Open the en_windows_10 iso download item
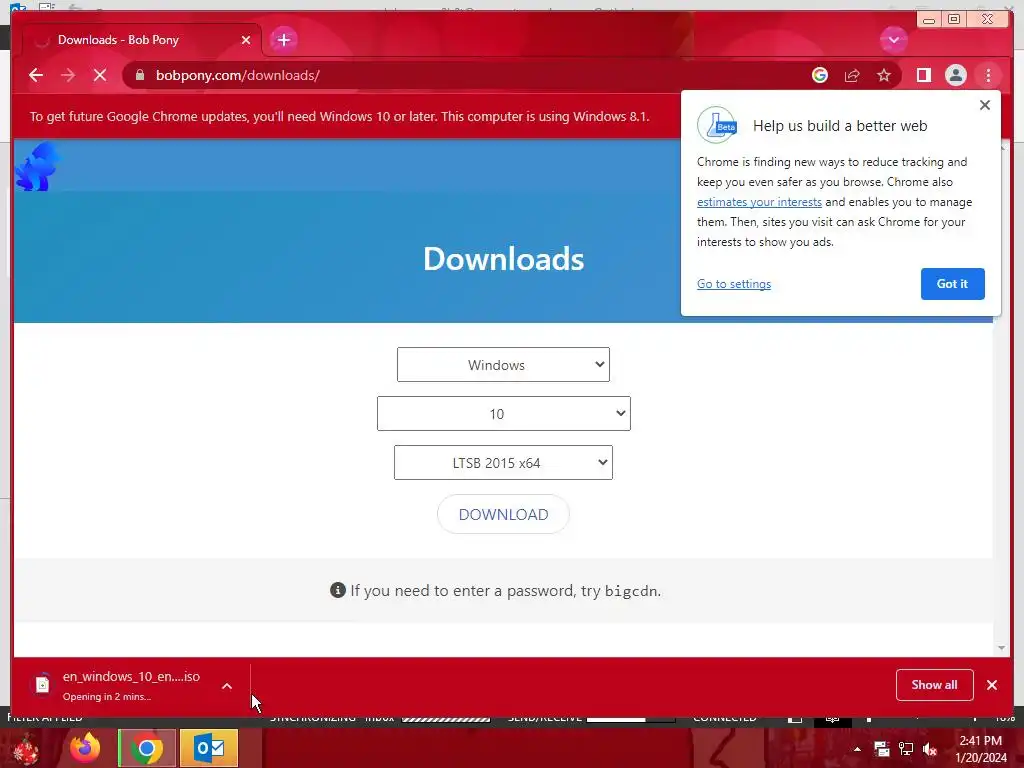The image size is (1024, 768). 124,685
